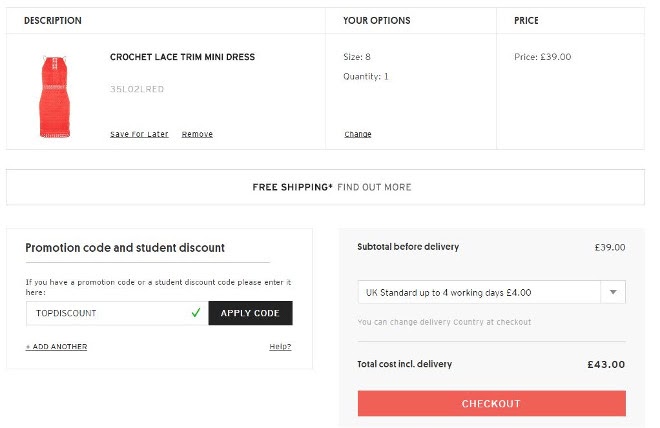Image resolution: width=660 pixels, height=428 pixels.
Task: Focus the TOPDISCOUNT promo code field
Action: [117, 313]
